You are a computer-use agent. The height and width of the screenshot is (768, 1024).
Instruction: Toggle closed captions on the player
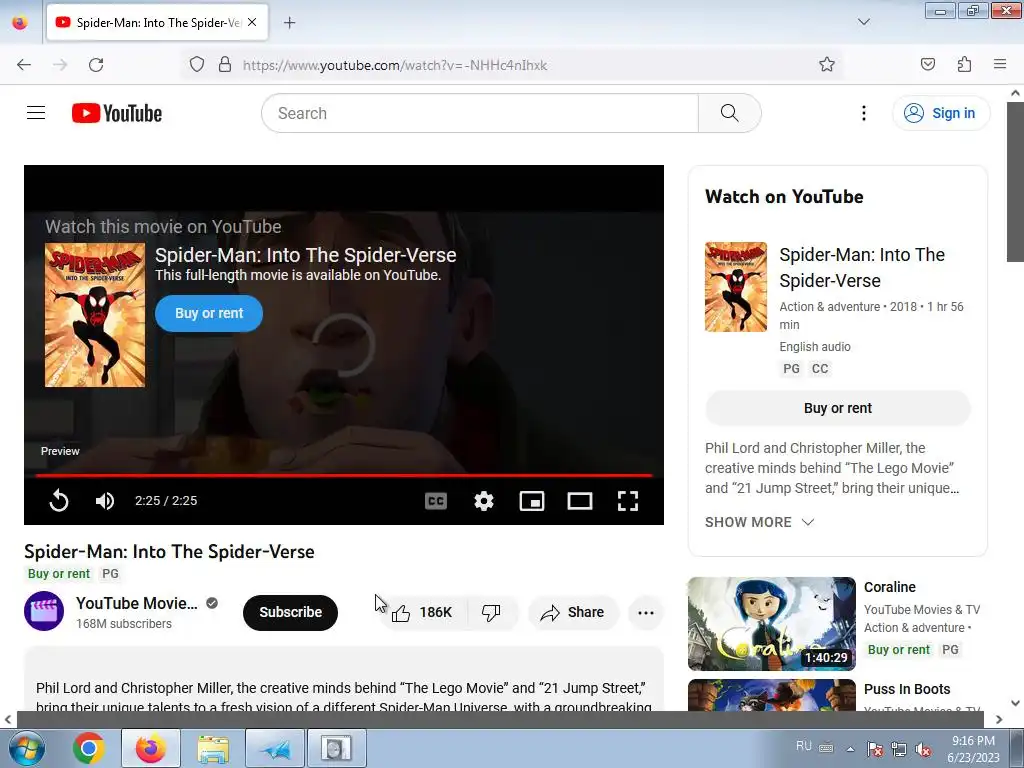(436, 501)
